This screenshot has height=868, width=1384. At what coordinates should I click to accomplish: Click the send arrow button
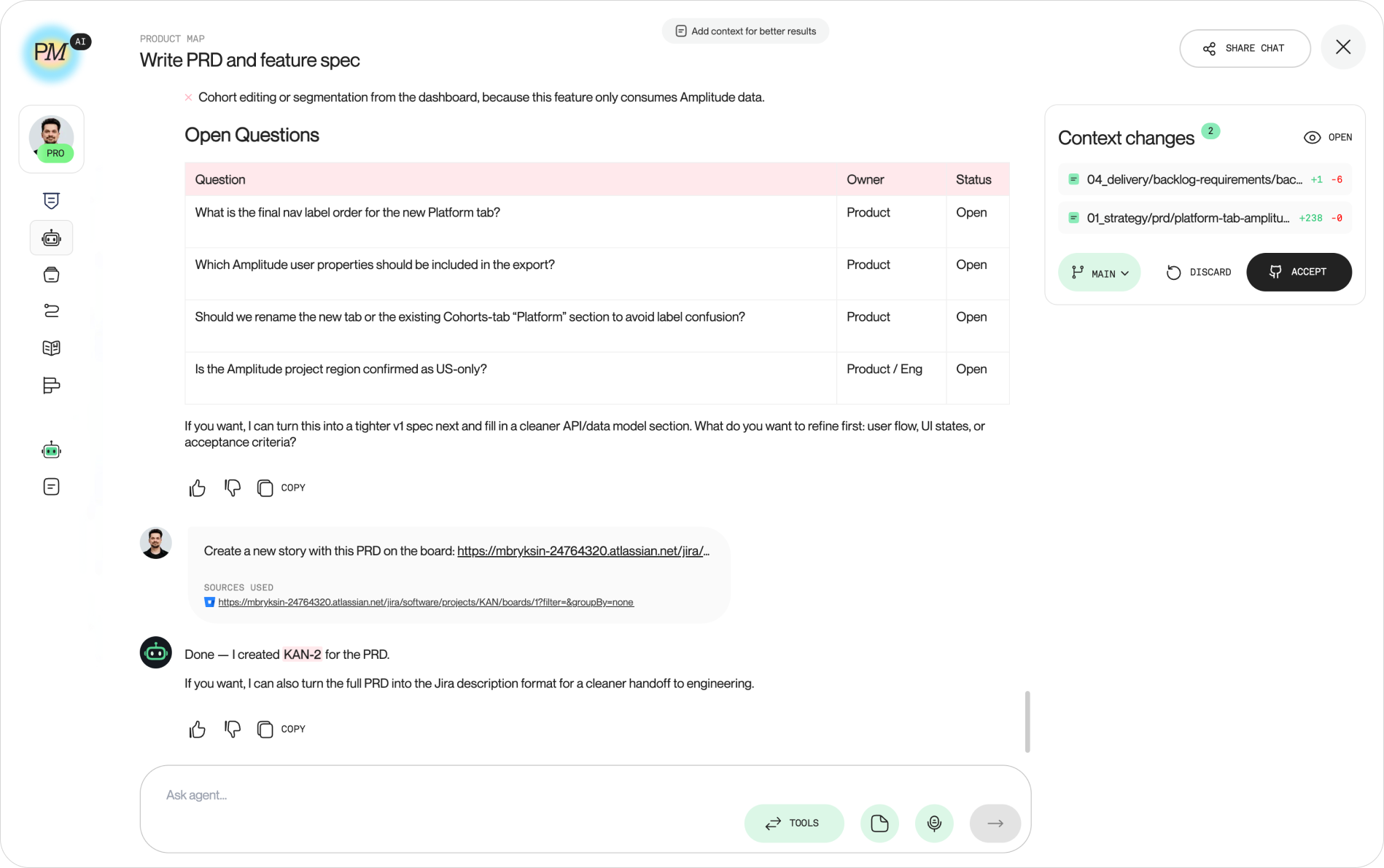995,823
